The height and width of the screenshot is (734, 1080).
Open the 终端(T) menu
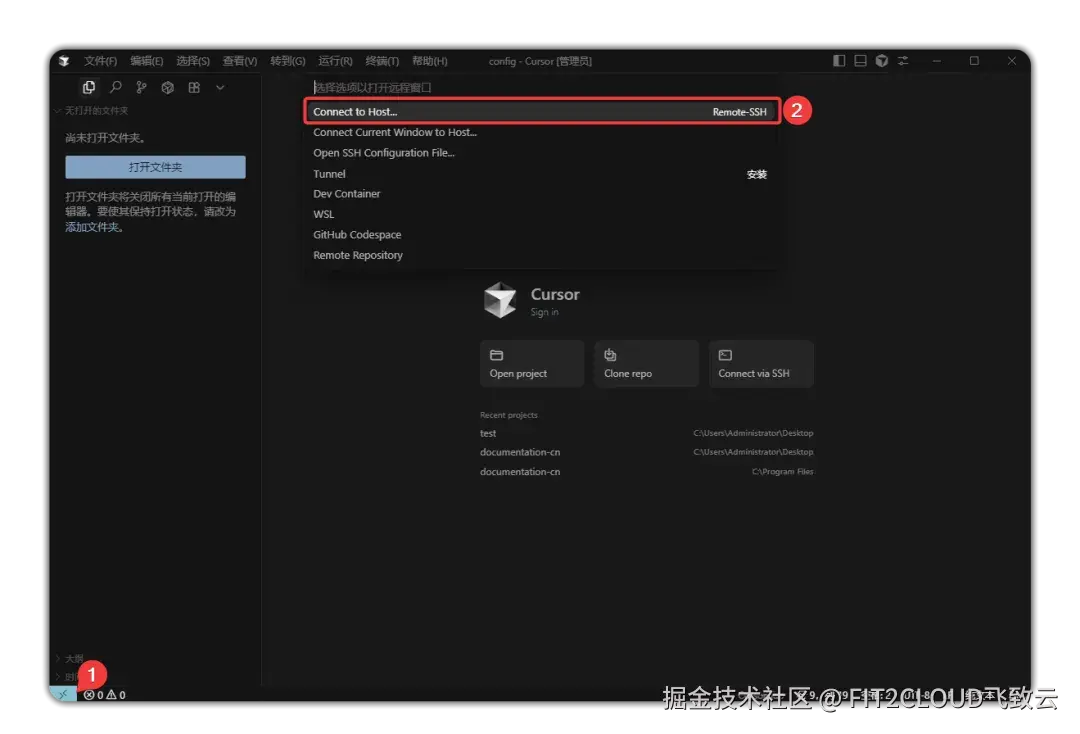382,61
